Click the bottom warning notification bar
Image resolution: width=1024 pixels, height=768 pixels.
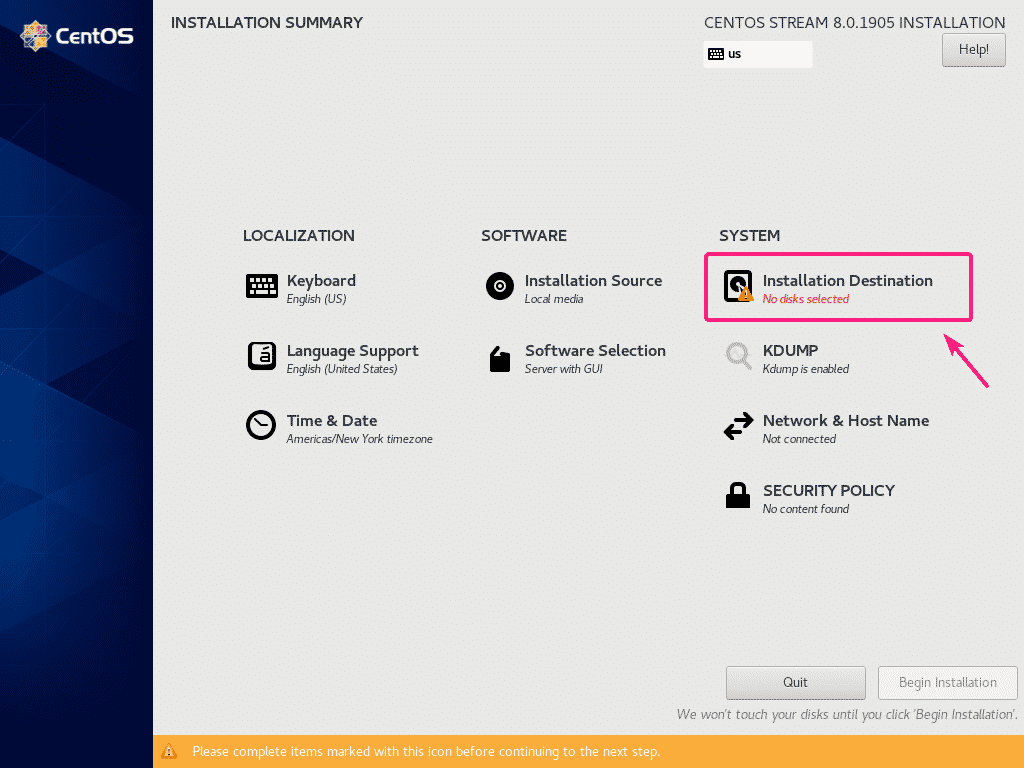pyautogui.click(x=512, y=751)
